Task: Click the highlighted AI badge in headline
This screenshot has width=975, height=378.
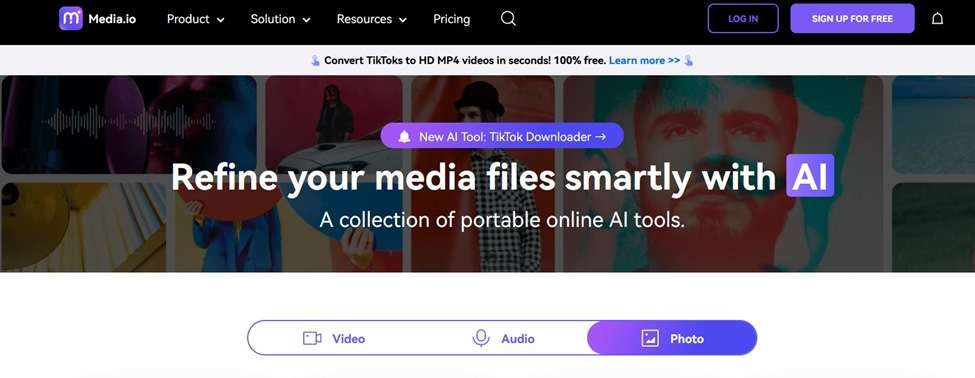Action: pyautogui.click(x=810, y=176)
